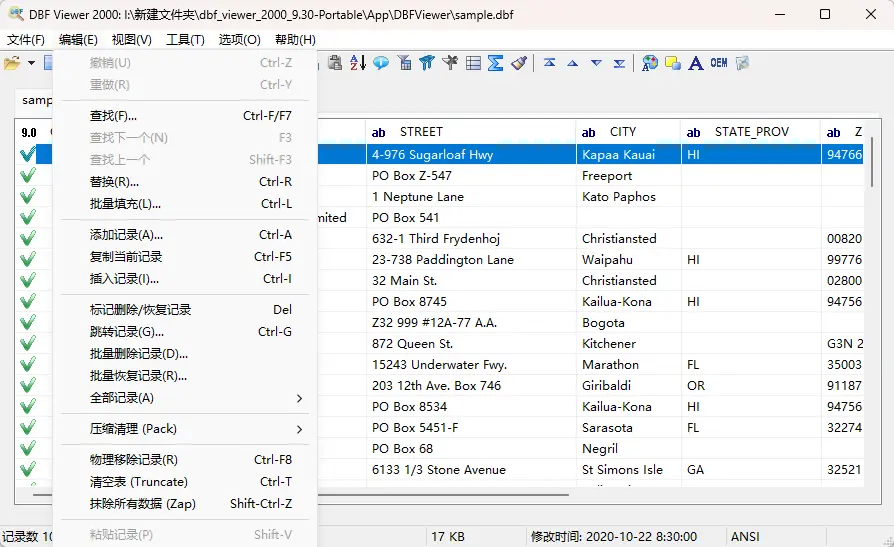Screen dimensions: 894x547
Task: Go to previous record up arrow
Action: click(573, 63)
